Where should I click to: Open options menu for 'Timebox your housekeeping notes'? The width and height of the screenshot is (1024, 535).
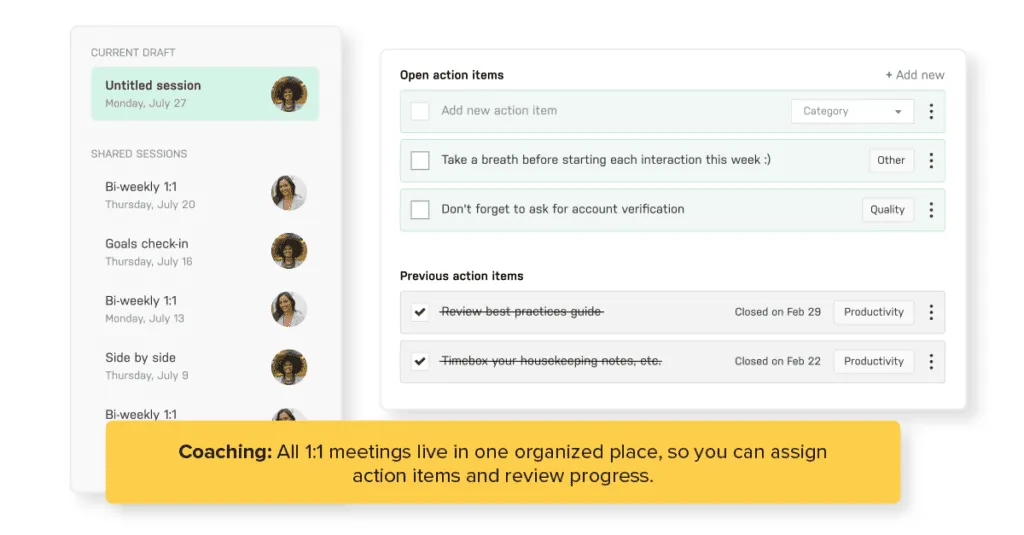930,361
